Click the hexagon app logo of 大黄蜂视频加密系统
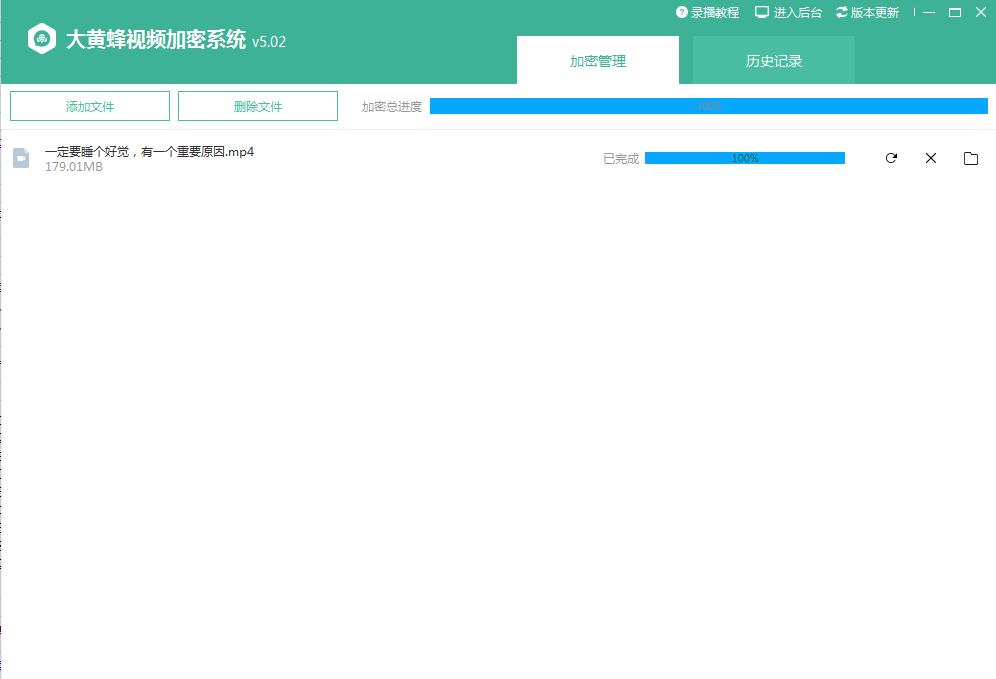The height and width of the screenshot is (679, 996). point(41,40)
